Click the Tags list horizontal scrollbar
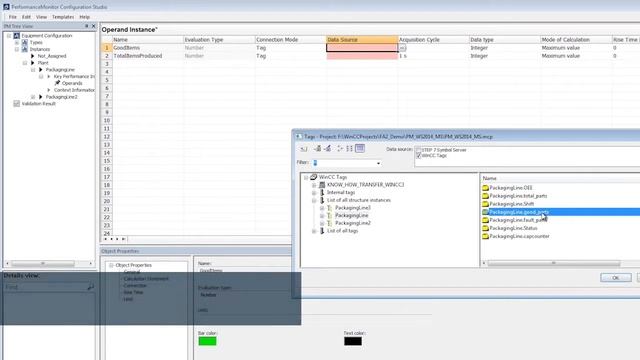Image resolution: width=640 pixels, height=360 pixels. coord(554,263)
